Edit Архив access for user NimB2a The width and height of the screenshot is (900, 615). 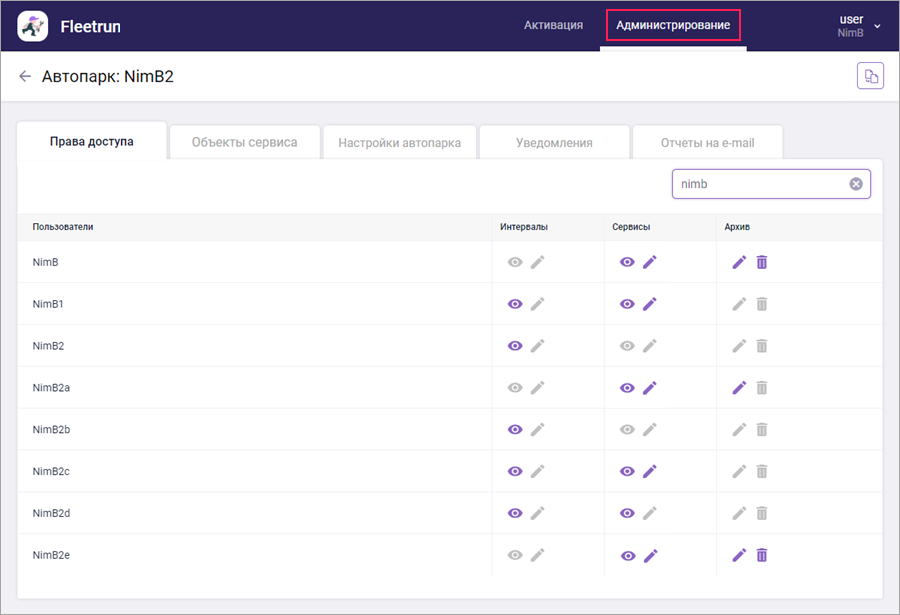click(739, 388)
